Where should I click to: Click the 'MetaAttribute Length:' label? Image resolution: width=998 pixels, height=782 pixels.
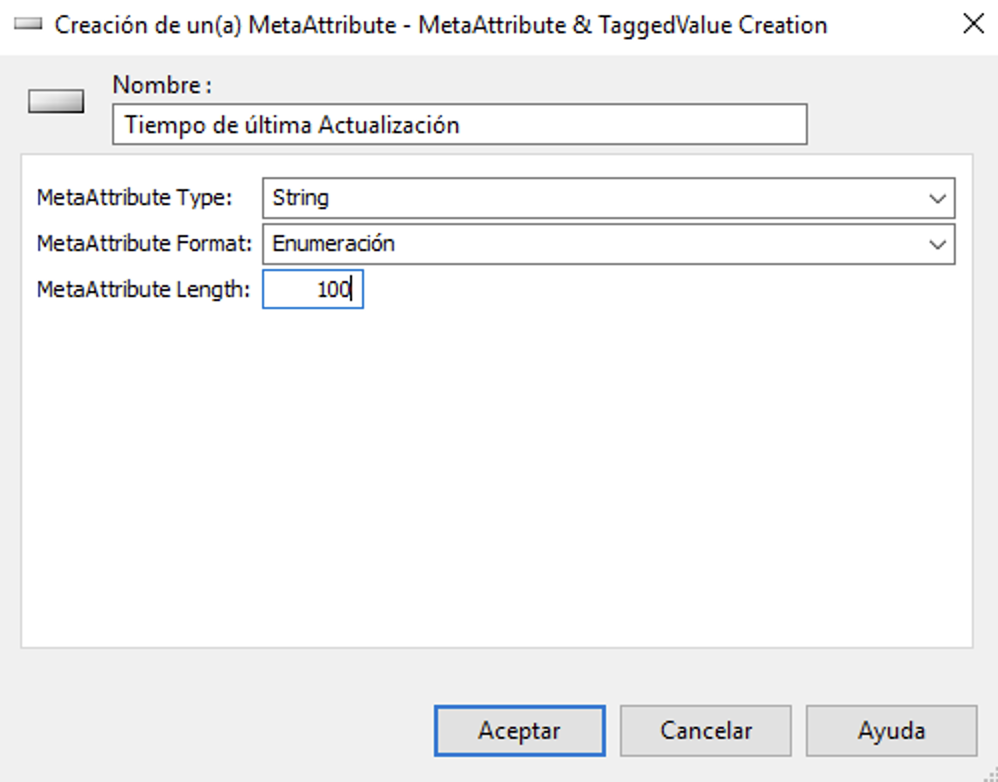tap(143, 290)
